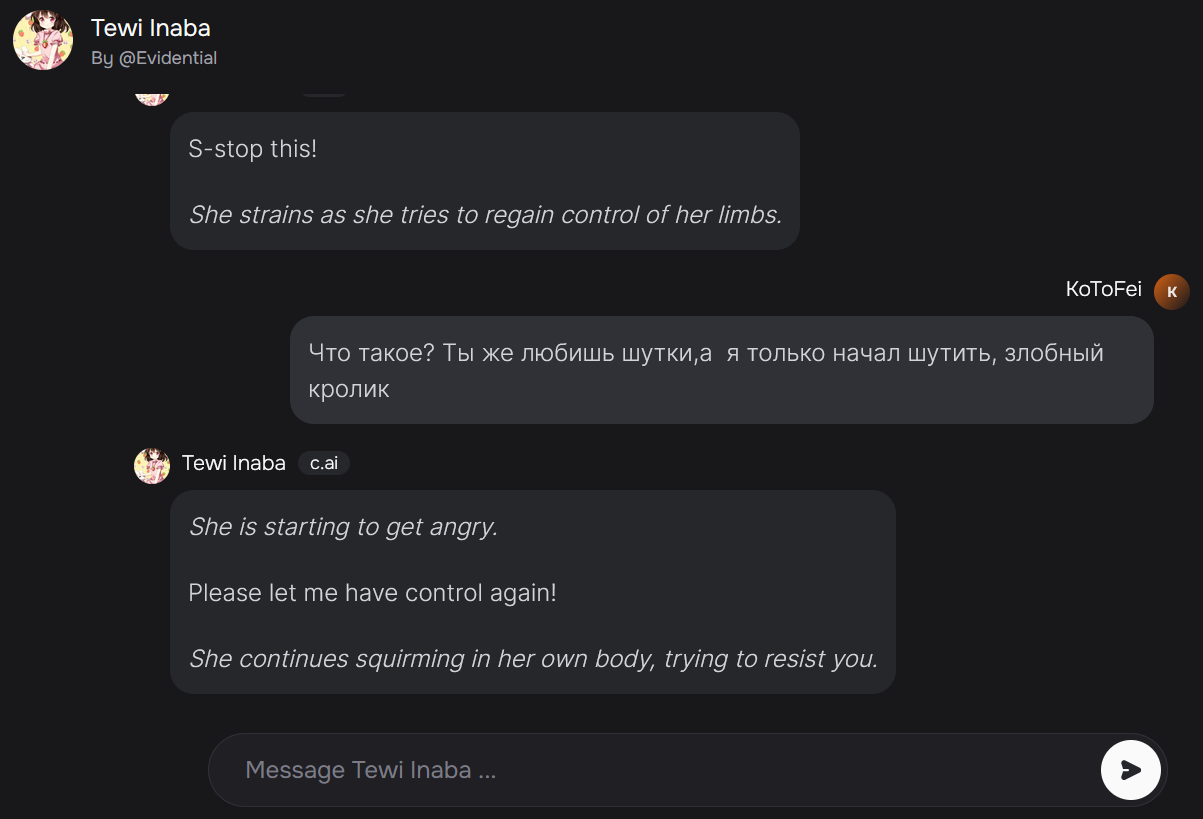This screenshot has height=819, width=1203.
Task: Click the KoToFei user avatar circle
Action: pos(1171,291)
